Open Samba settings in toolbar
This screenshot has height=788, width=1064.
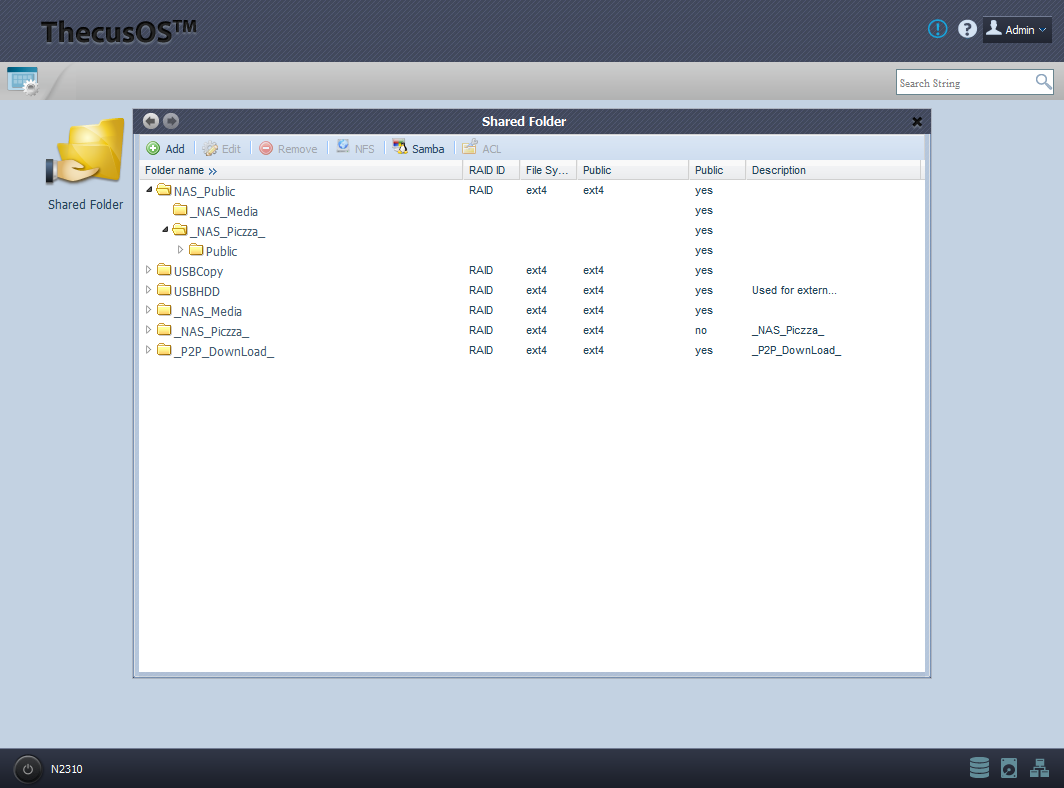click(x=419, y=148)
